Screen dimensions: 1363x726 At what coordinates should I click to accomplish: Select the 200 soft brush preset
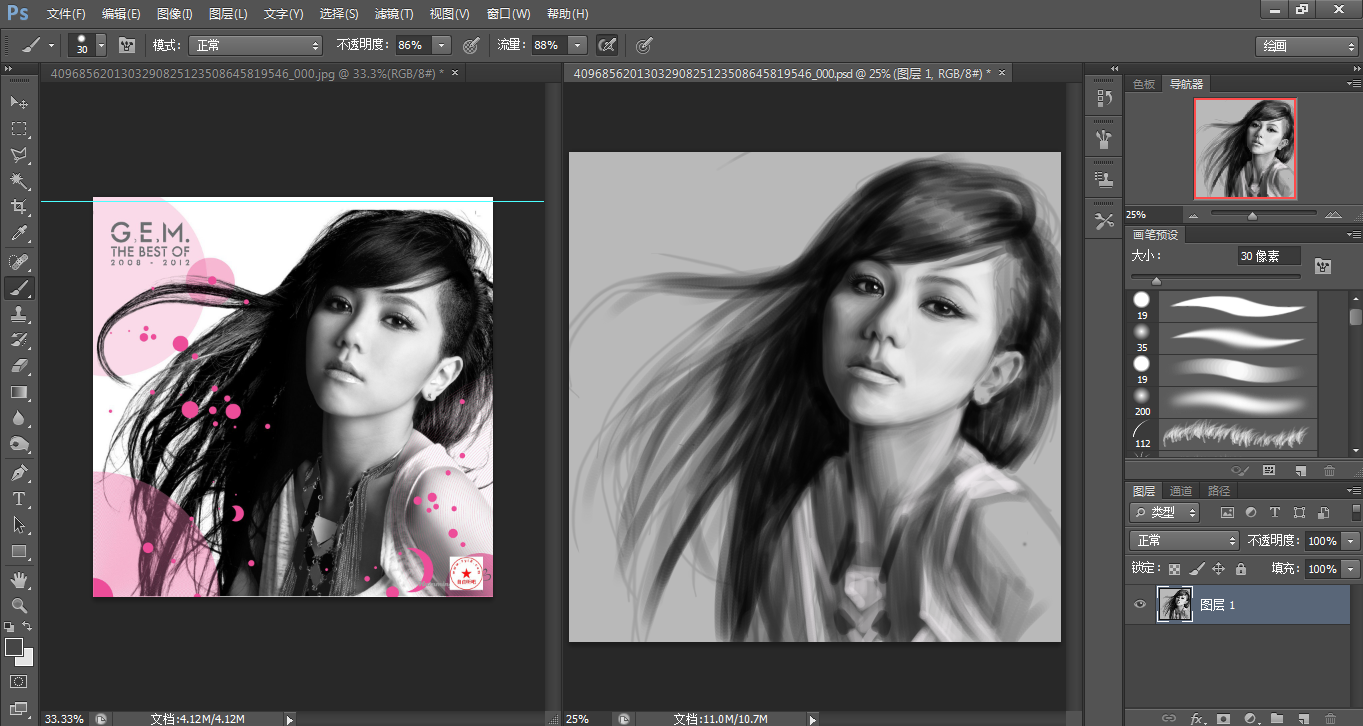pyautogui.click(x=1224, y=402)
